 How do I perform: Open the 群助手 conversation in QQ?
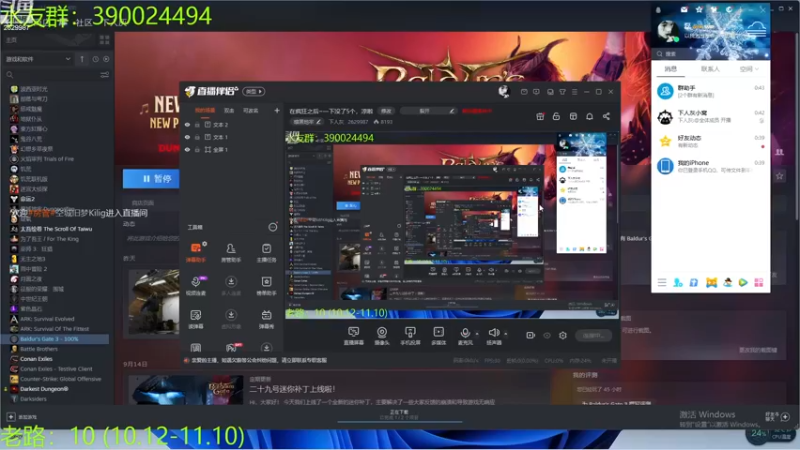pyautogui.click(x=711, y=91)
